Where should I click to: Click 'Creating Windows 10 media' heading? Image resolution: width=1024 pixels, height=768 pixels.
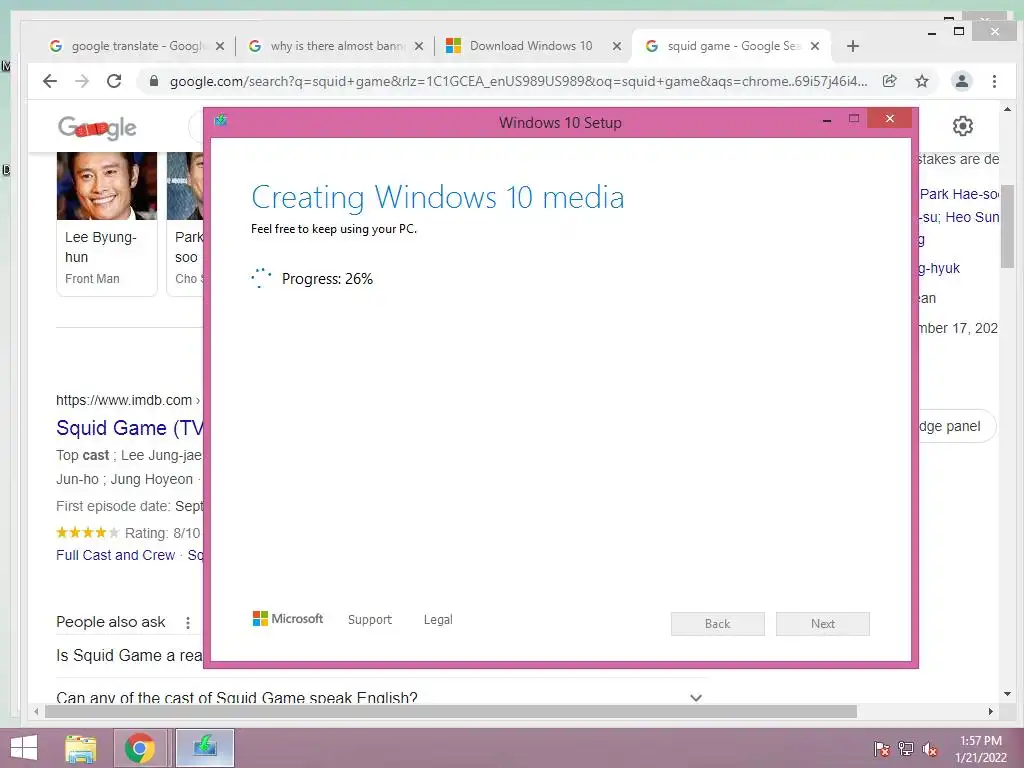pyautogui.click(x=438, y=197)
